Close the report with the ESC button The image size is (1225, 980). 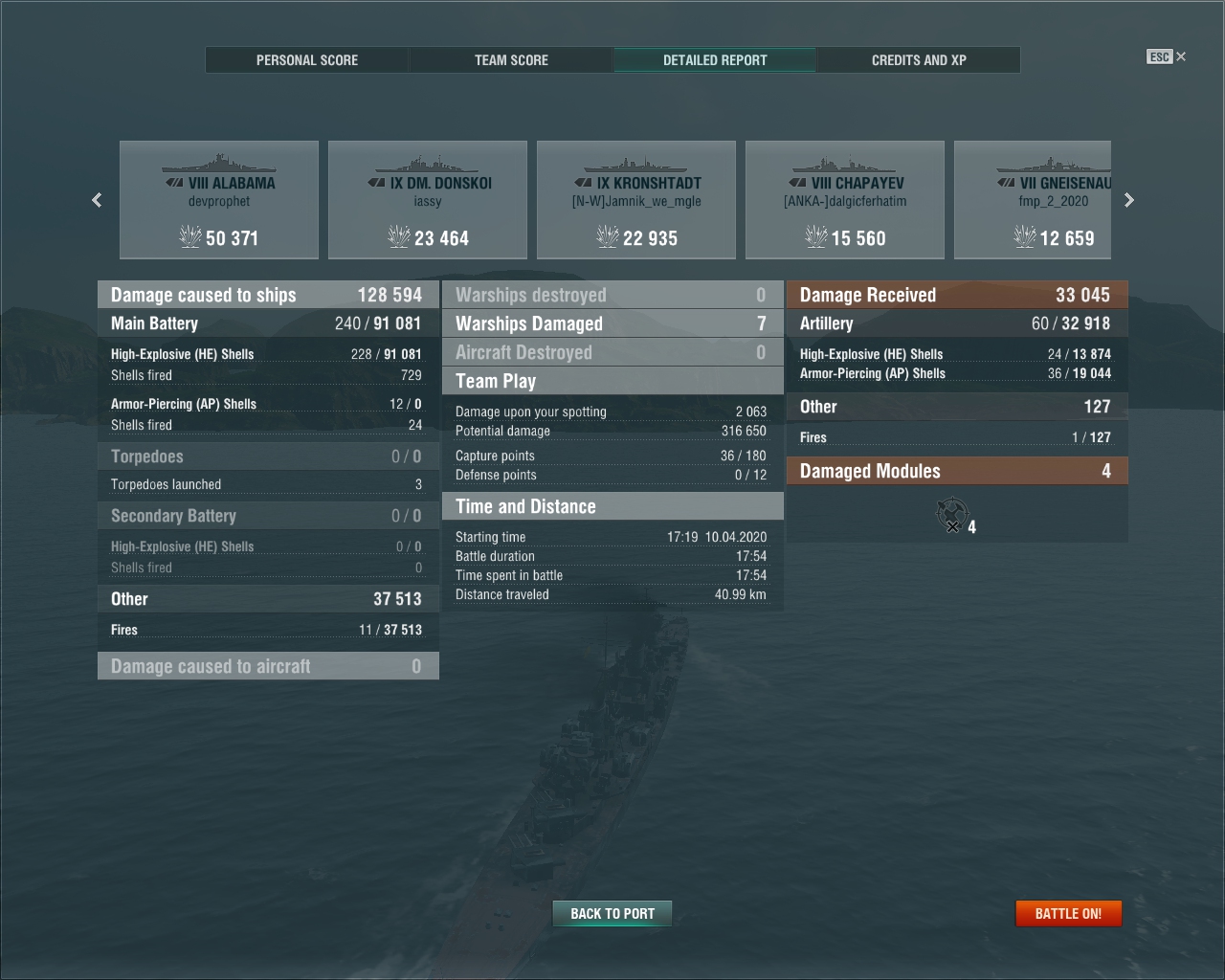(1167, 56)
